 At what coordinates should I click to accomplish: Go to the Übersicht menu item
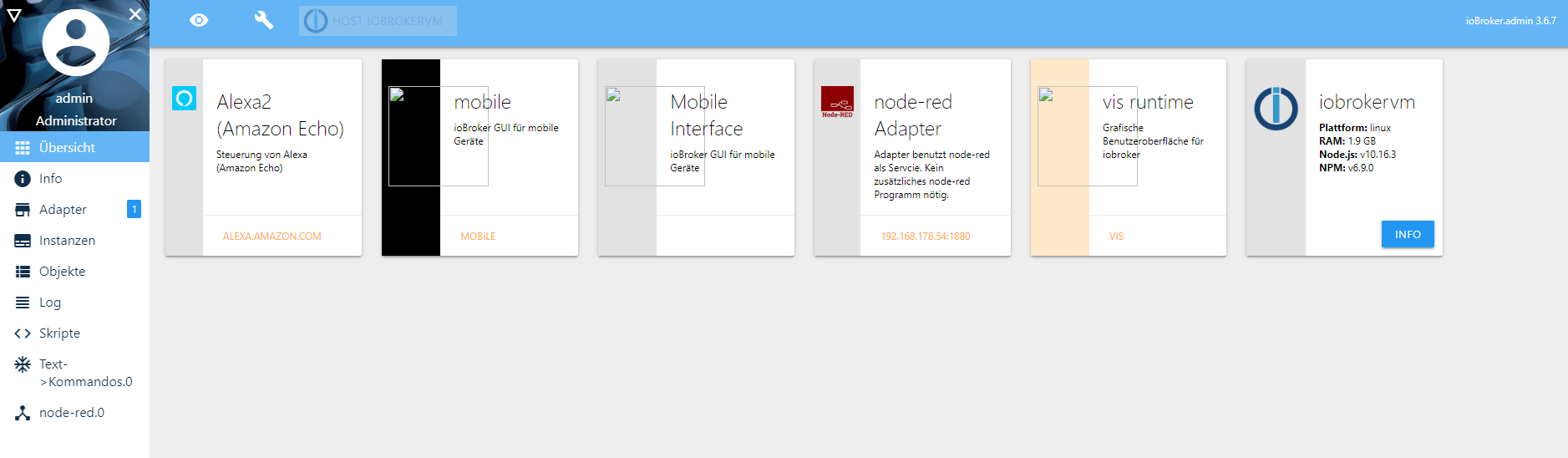(74, 147)
